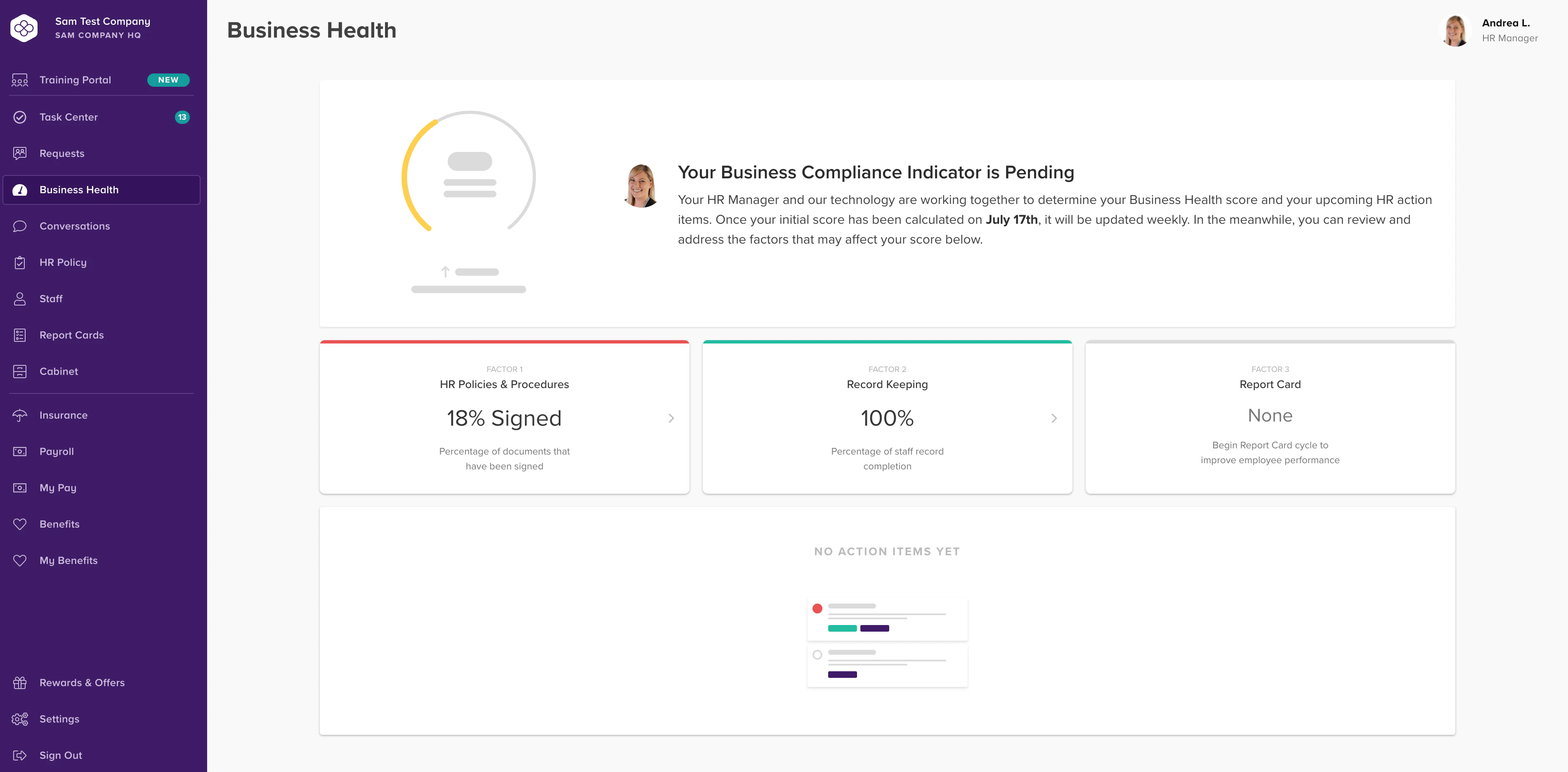Open the Settings gear in sidebar

click(20, 719)
